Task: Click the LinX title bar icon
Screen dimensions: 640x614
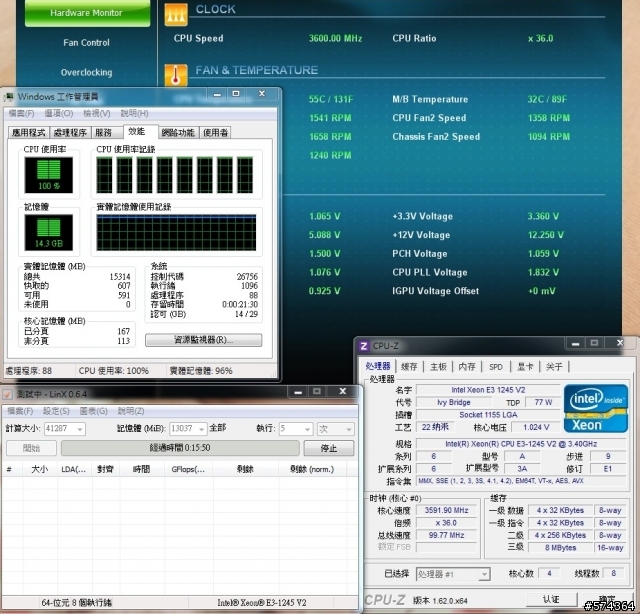Action: point(7,394)
